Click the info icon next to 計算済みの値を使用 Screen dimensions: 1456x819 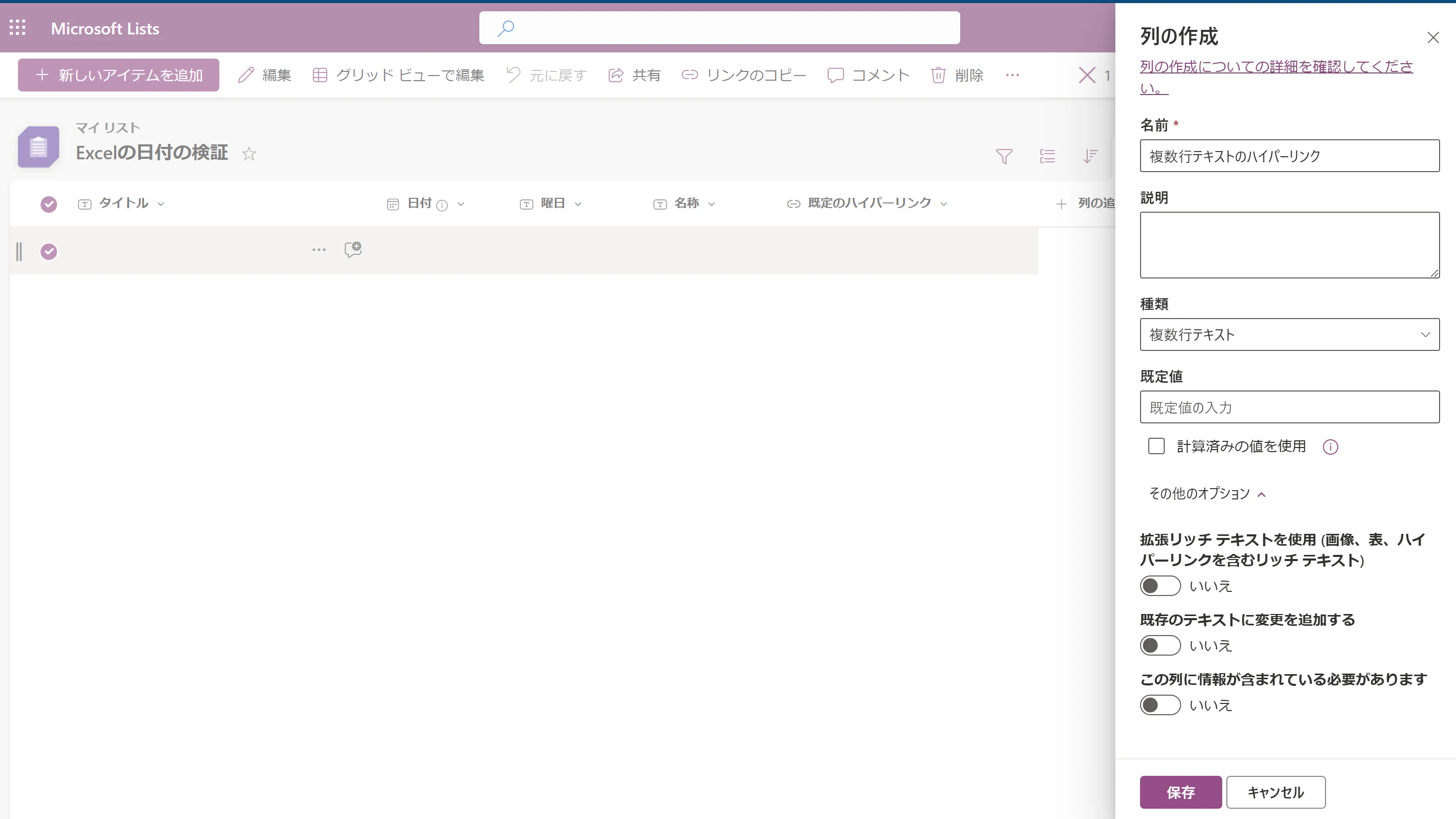(1330, 447)
